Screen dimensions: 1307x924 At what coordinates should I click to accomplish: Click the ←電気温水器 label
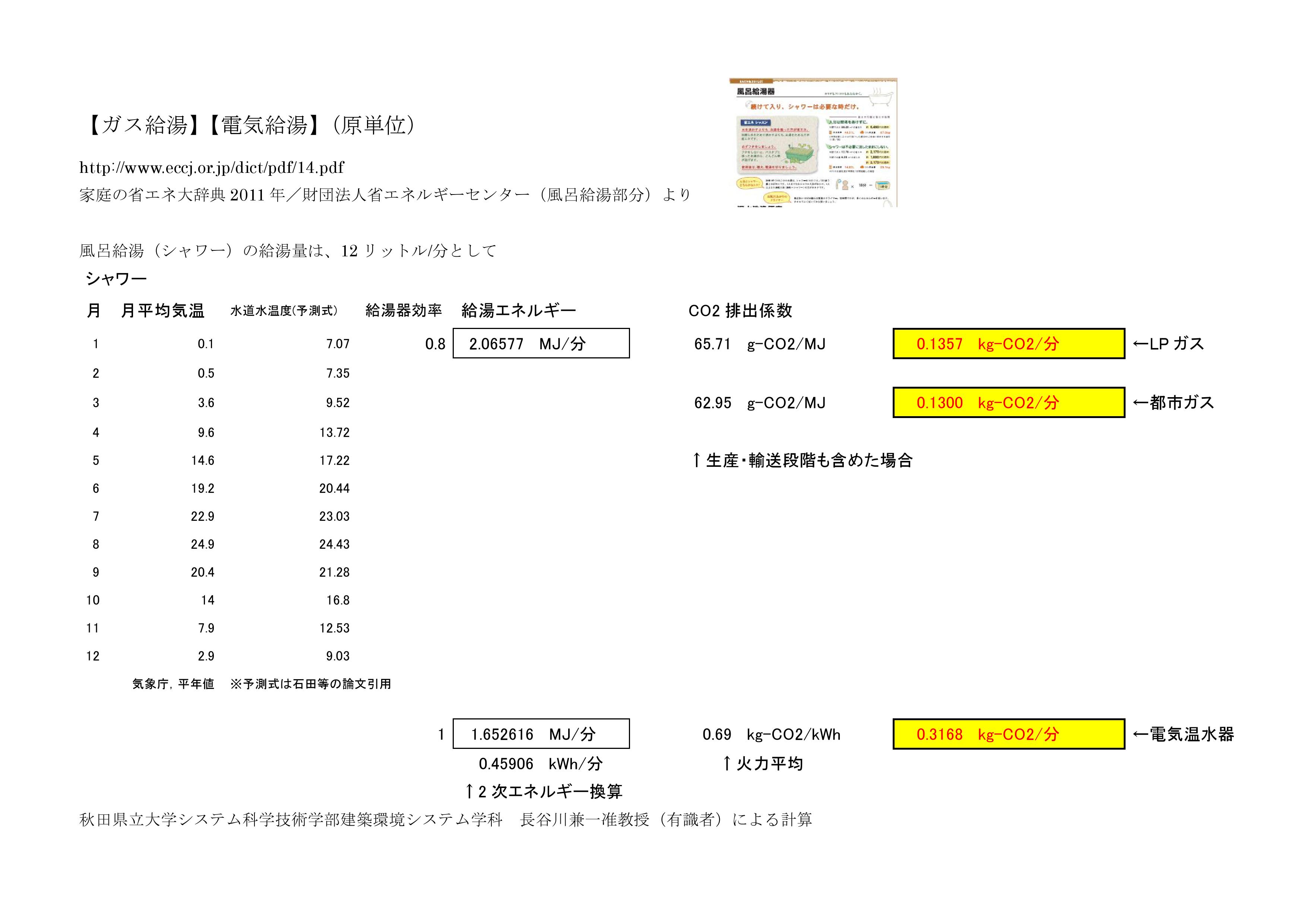click(x=1183, y=734)
